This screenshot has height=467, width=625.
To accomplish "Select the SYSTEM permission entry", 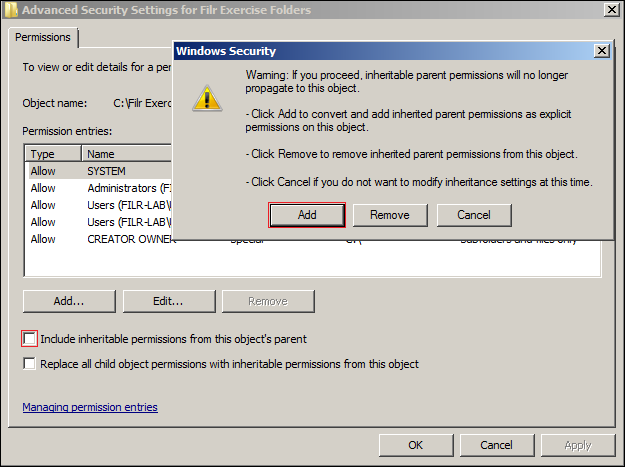I will pos(106,171).
